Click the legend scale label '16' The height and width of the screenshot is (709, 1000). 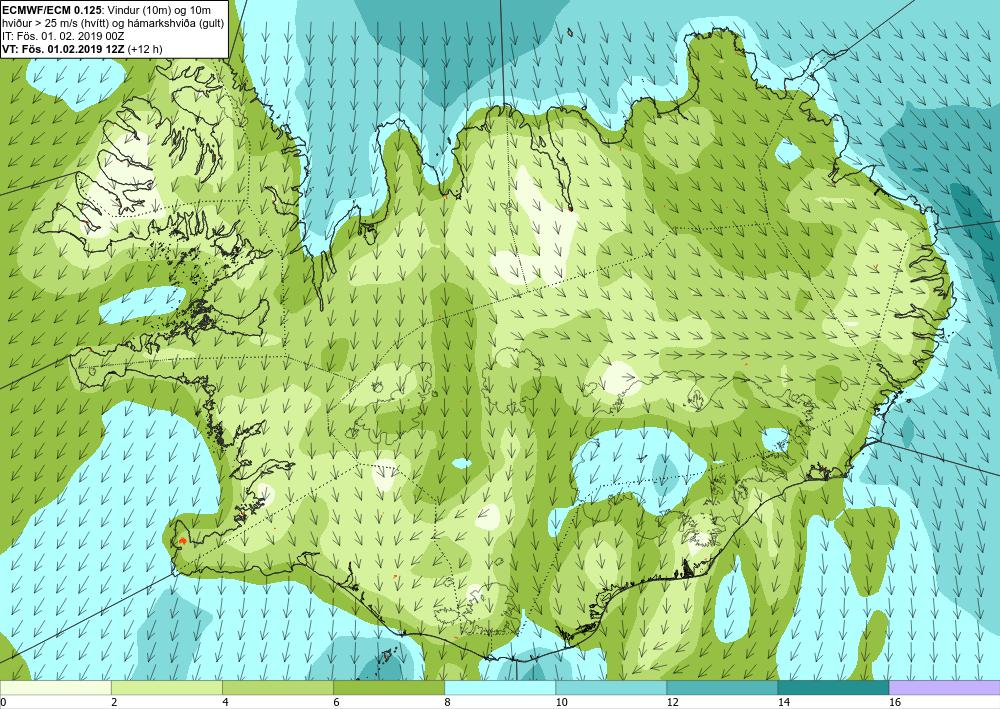pos(895,702)
